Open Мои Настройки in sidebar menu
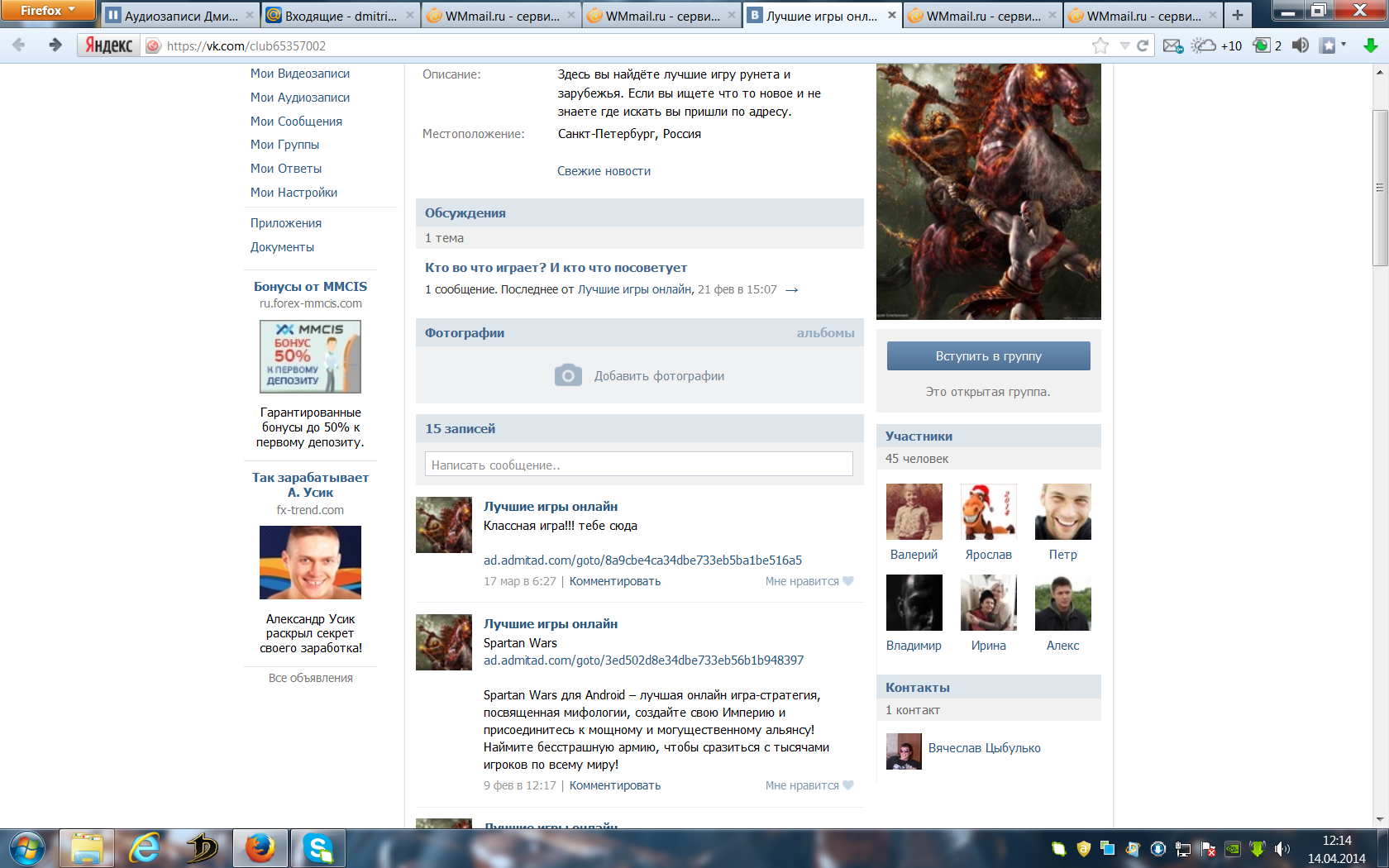1389x868 pixels. [294, 193]
